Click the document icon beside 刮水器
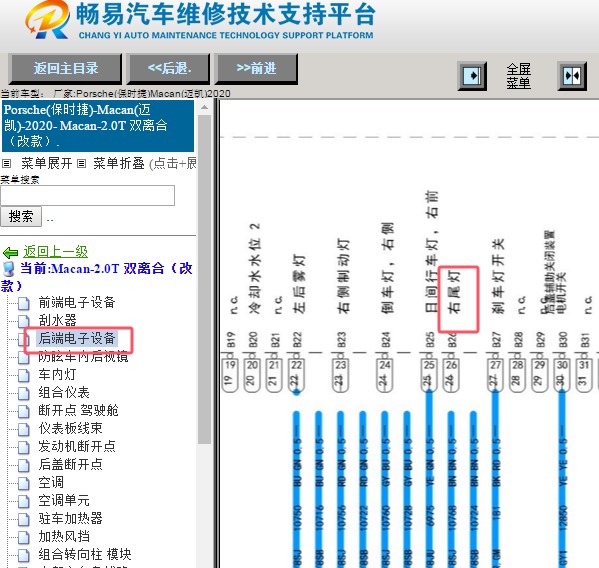This screenshot has width=599, height=568. (x=24, y=321)
